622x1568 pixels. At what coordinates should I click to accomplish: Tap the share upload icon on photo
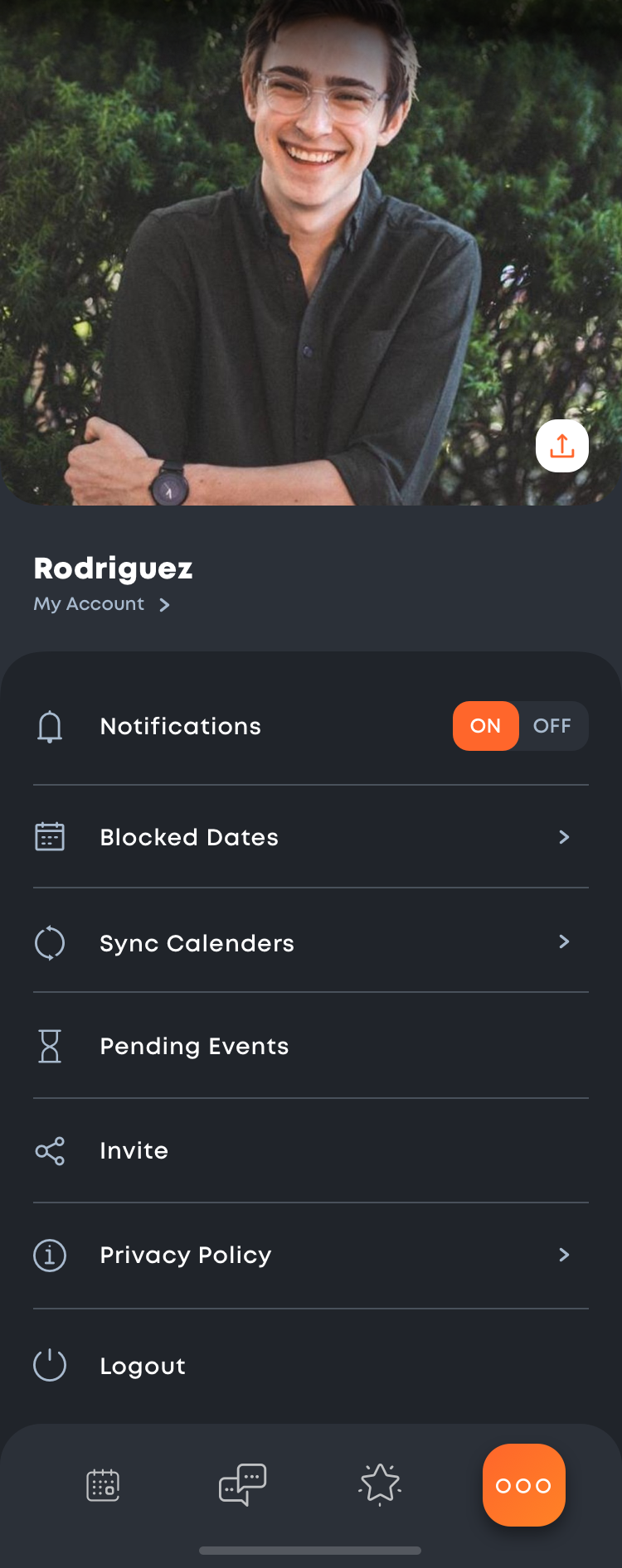562,446
